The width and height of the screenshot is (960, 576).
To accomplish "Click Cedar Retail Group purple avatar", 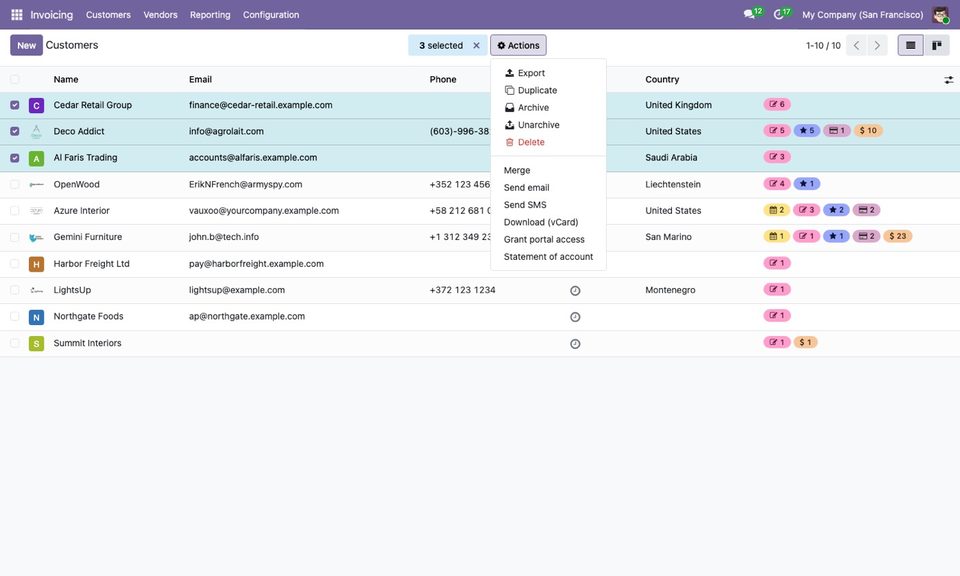I will (x=36, y=106).
